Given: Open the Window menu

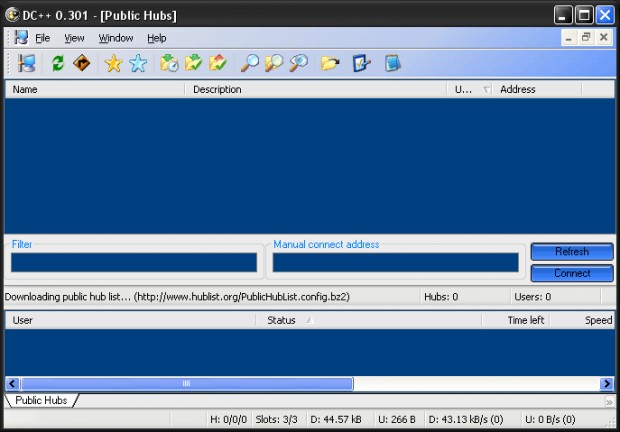Looking at the screenshot, I should [x=116, y=38].
